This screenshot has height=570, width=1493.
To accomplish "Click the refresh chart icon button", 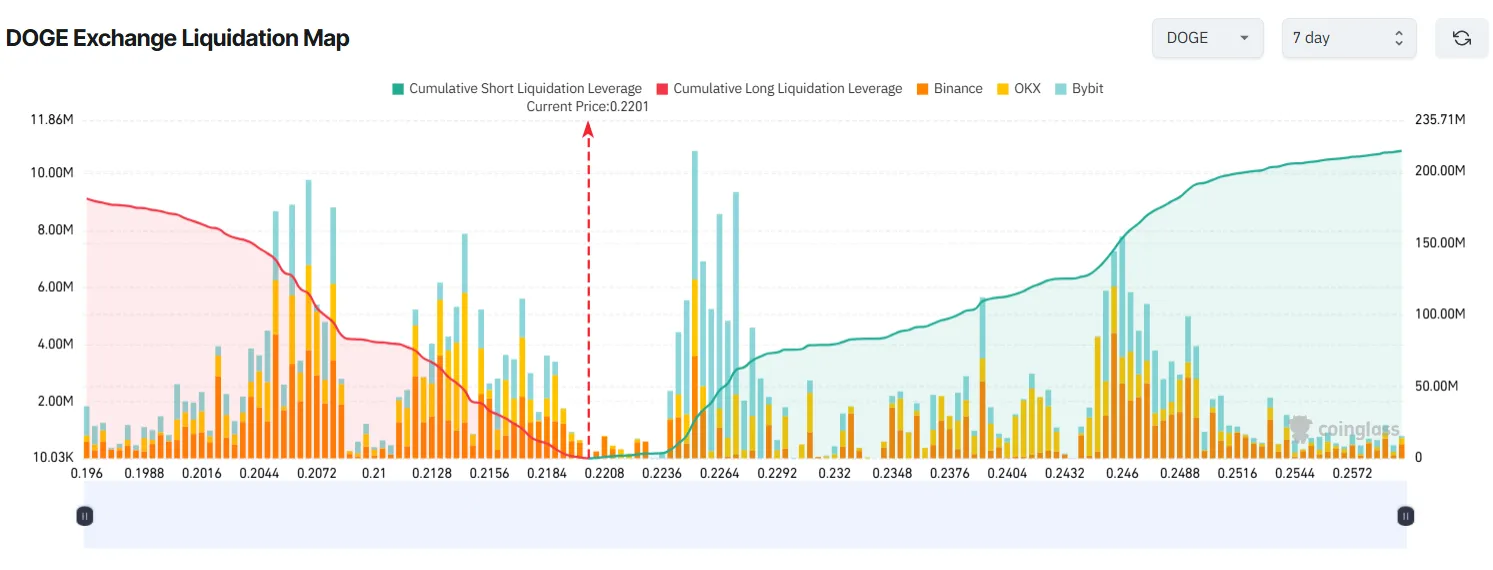I will point(1461,38).
